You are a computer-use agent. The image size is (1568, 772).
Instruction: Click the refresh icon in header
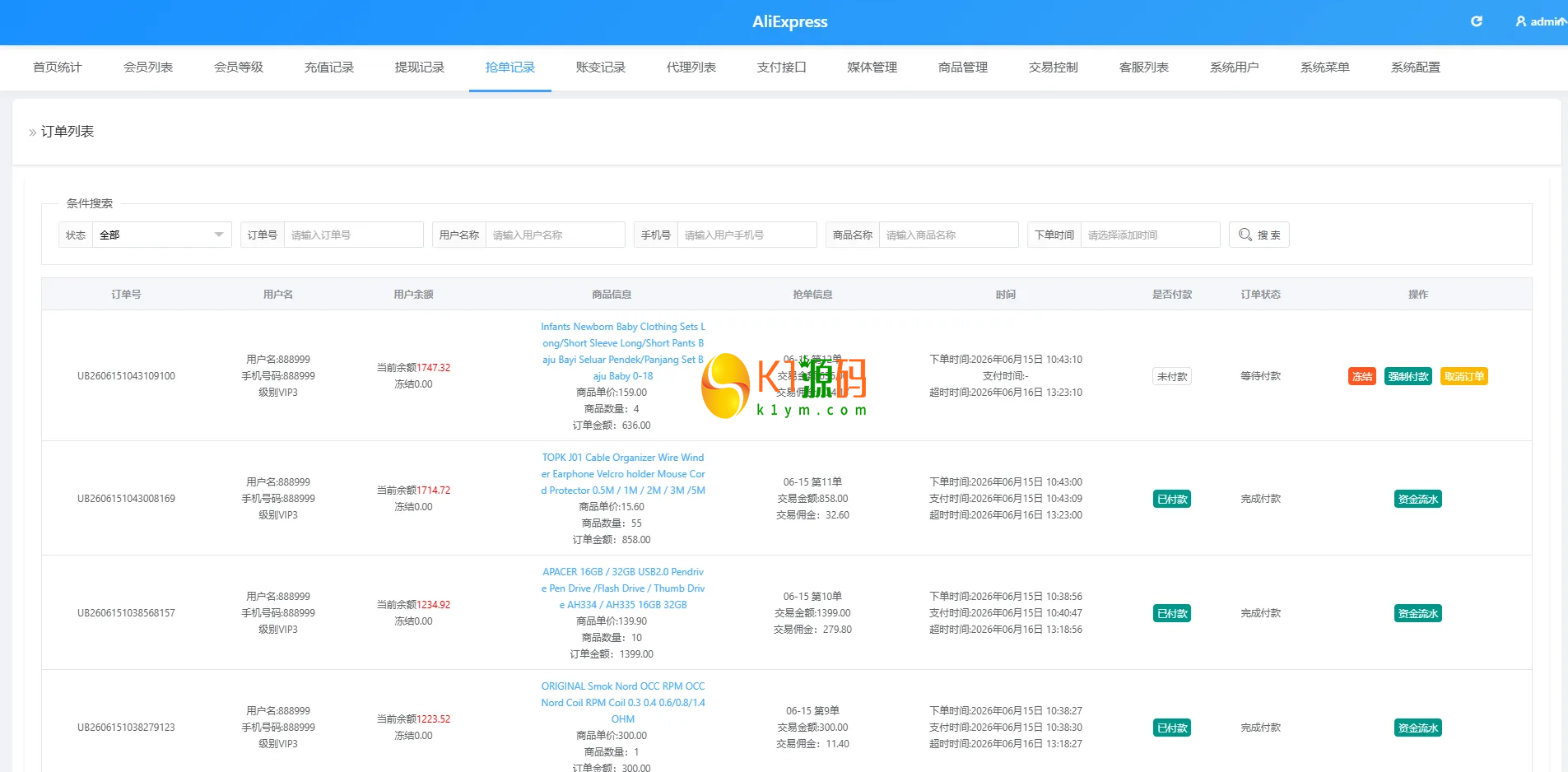click(x=1477, y=21)
